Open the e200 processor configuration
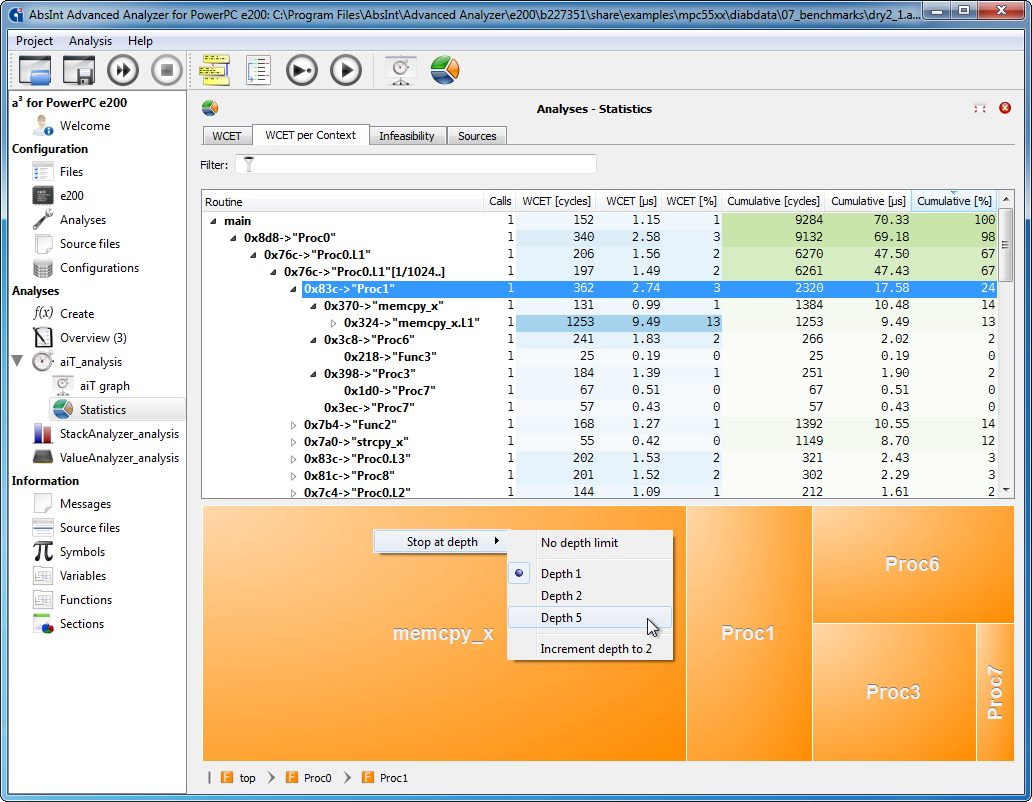1032x802 pixels. (x=71, y=195)
